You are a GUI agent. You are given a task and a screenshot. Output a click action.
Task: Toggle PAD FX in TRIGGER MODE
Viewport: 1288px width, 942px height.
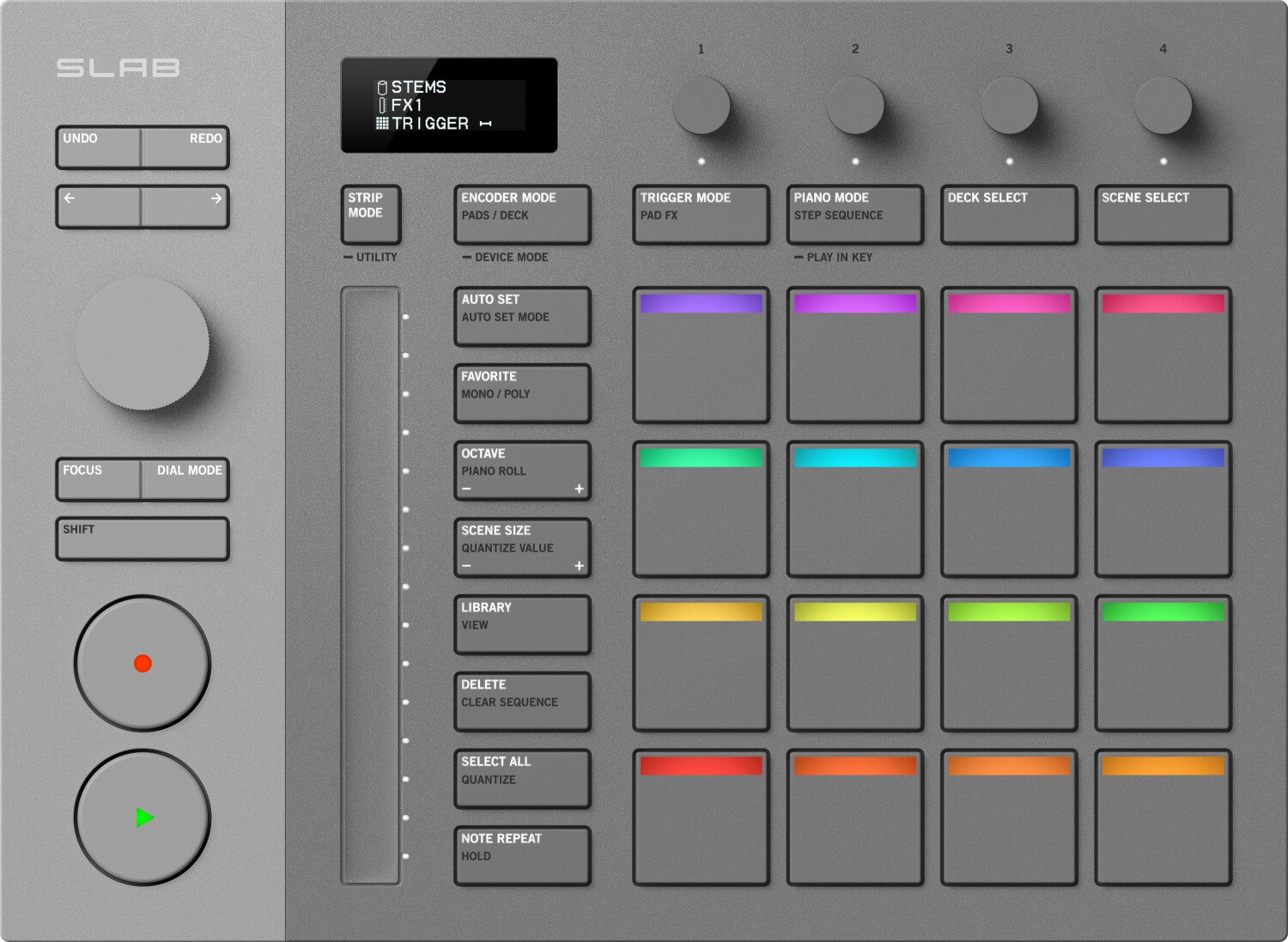coord(700,215)
